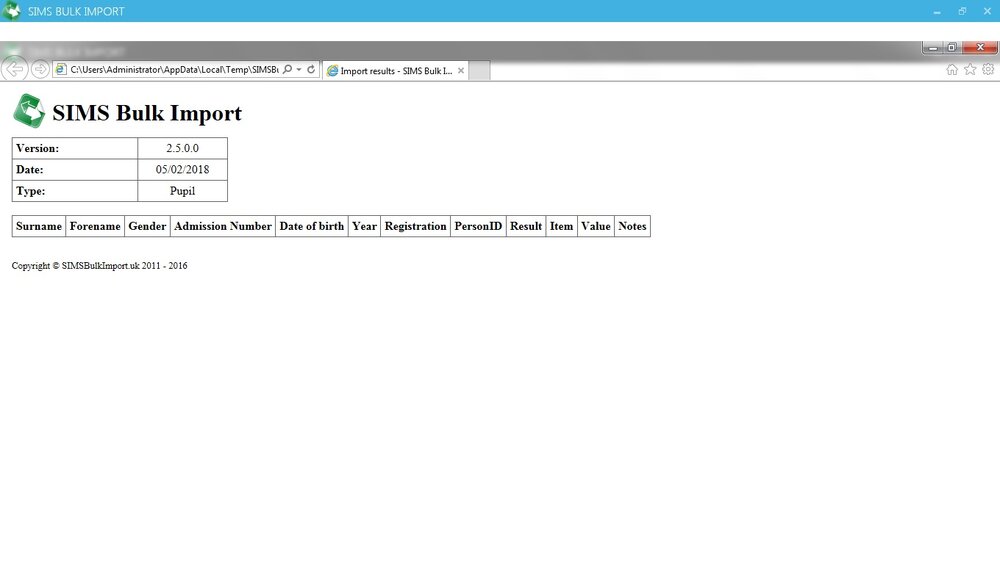Viewport: 1000px width, 564px height.
Task: Maximize the inner browser window
Action: [x=951, y=47]
